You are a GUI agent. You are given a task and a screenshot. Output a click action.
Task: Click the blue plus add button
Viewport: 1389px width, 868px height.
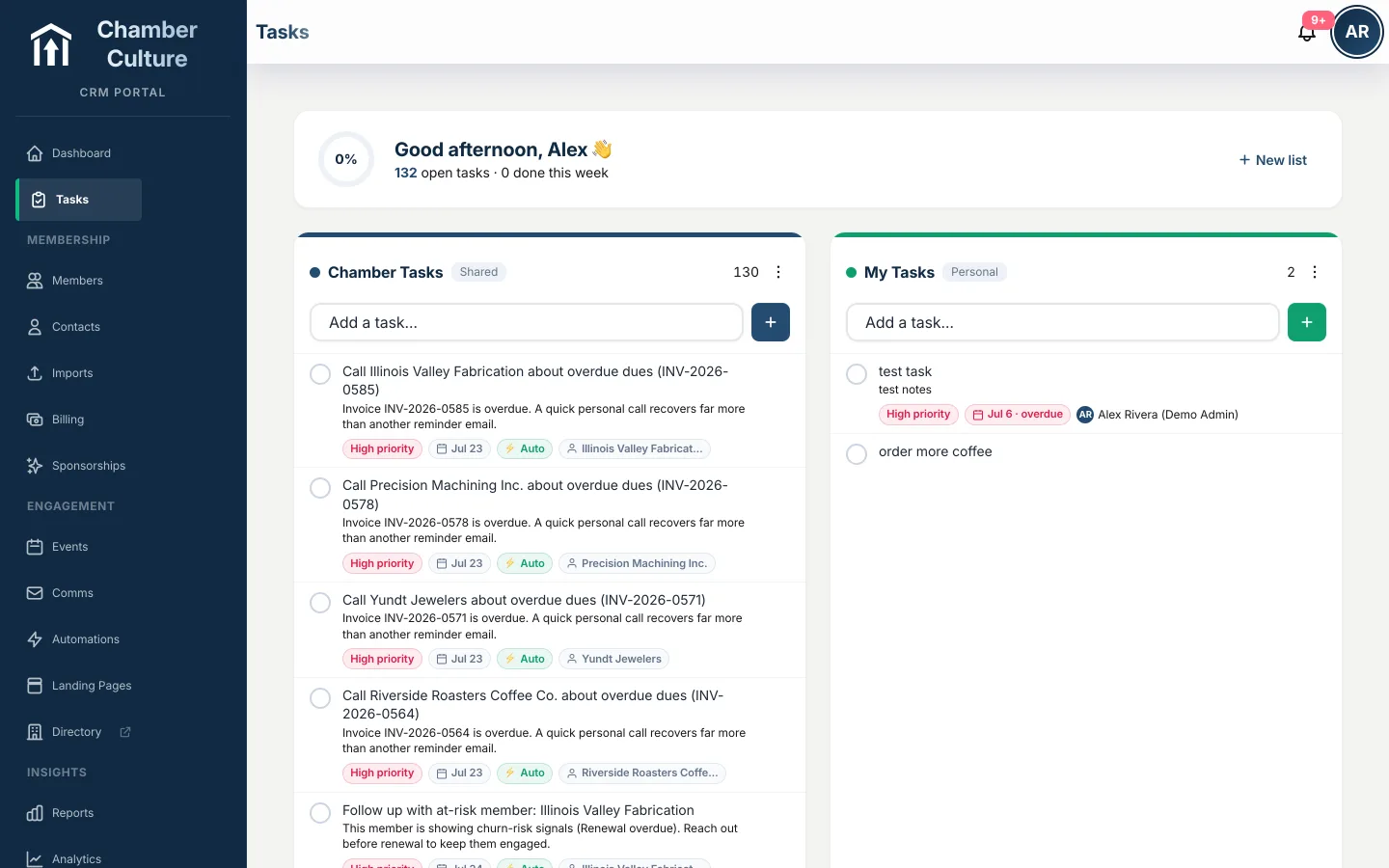click(771, 322)
